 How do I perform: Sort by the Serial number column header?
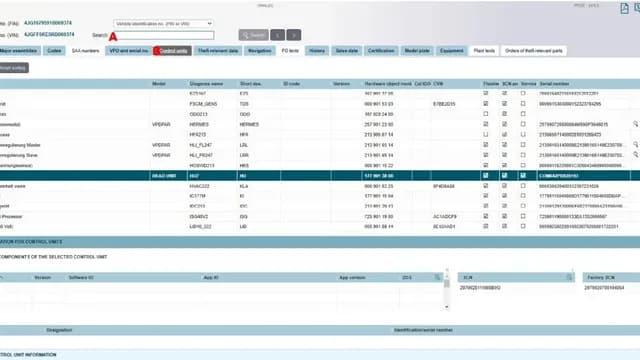click(554, 84)
